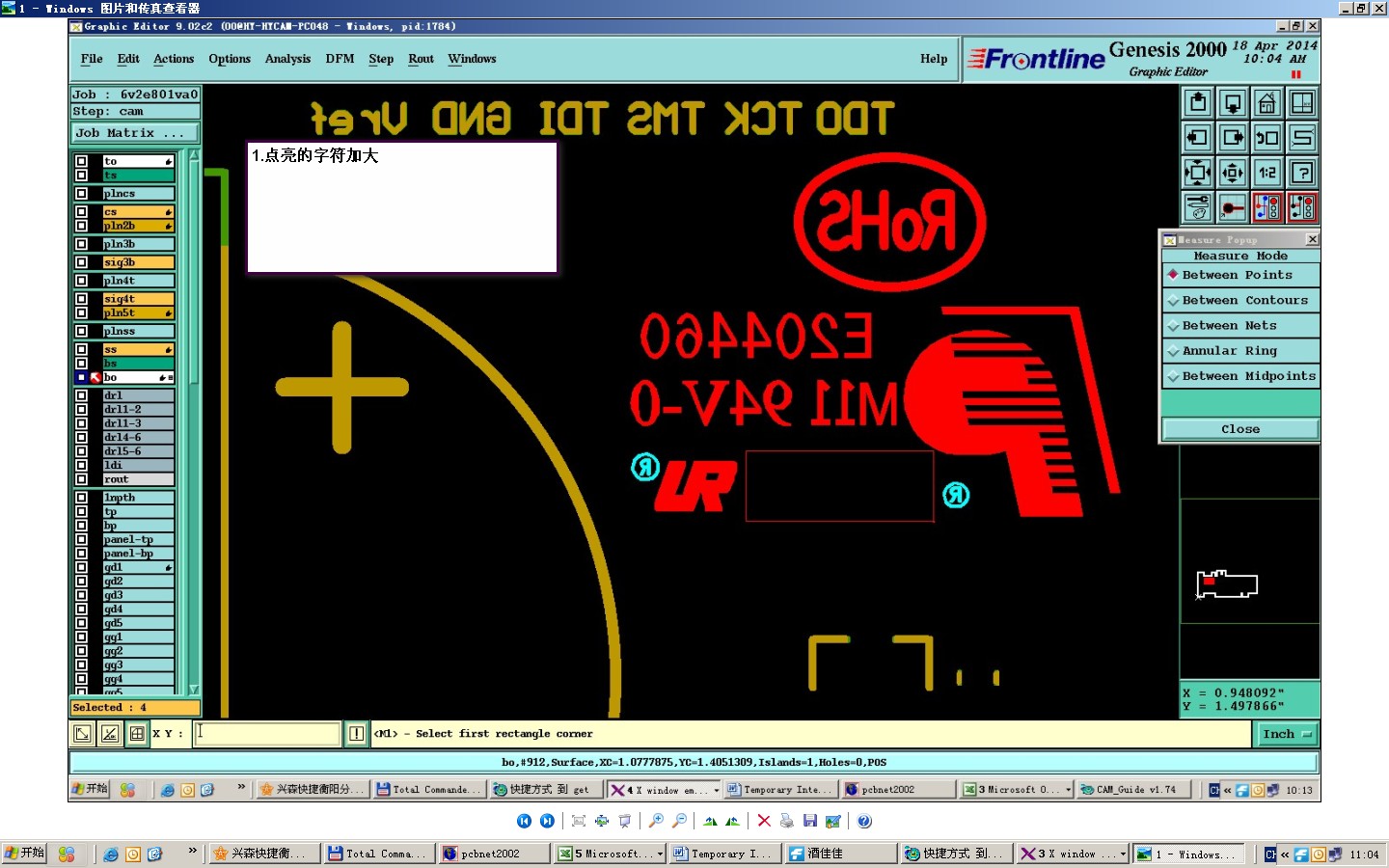Open the File menu

tap(92, 59)
